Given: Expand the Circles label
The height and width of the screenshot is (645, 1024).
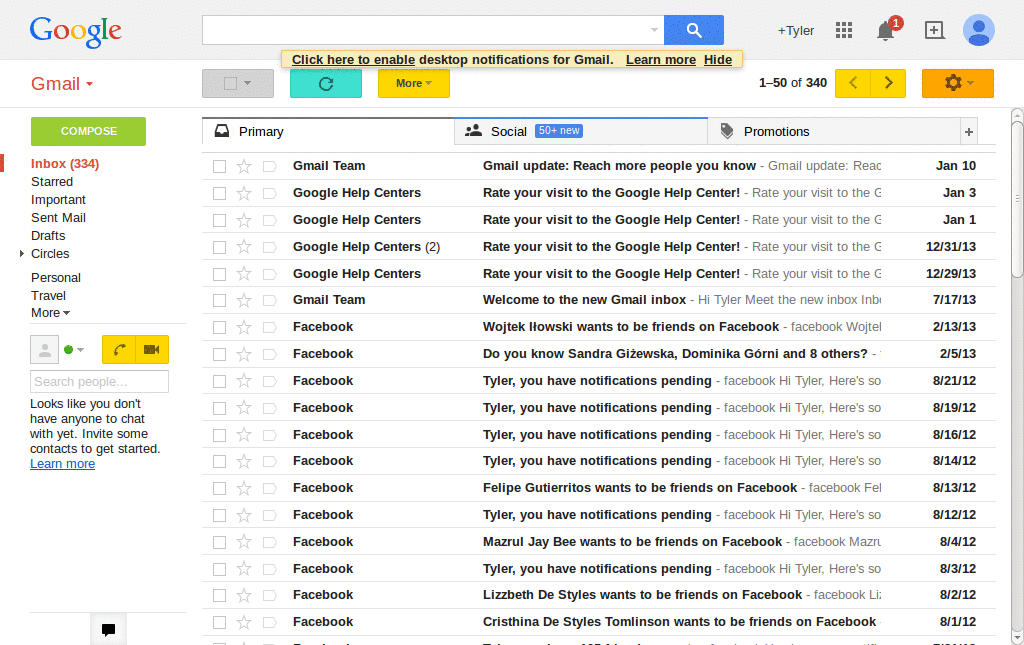Looking at the screenshot, I should point(22,253).
